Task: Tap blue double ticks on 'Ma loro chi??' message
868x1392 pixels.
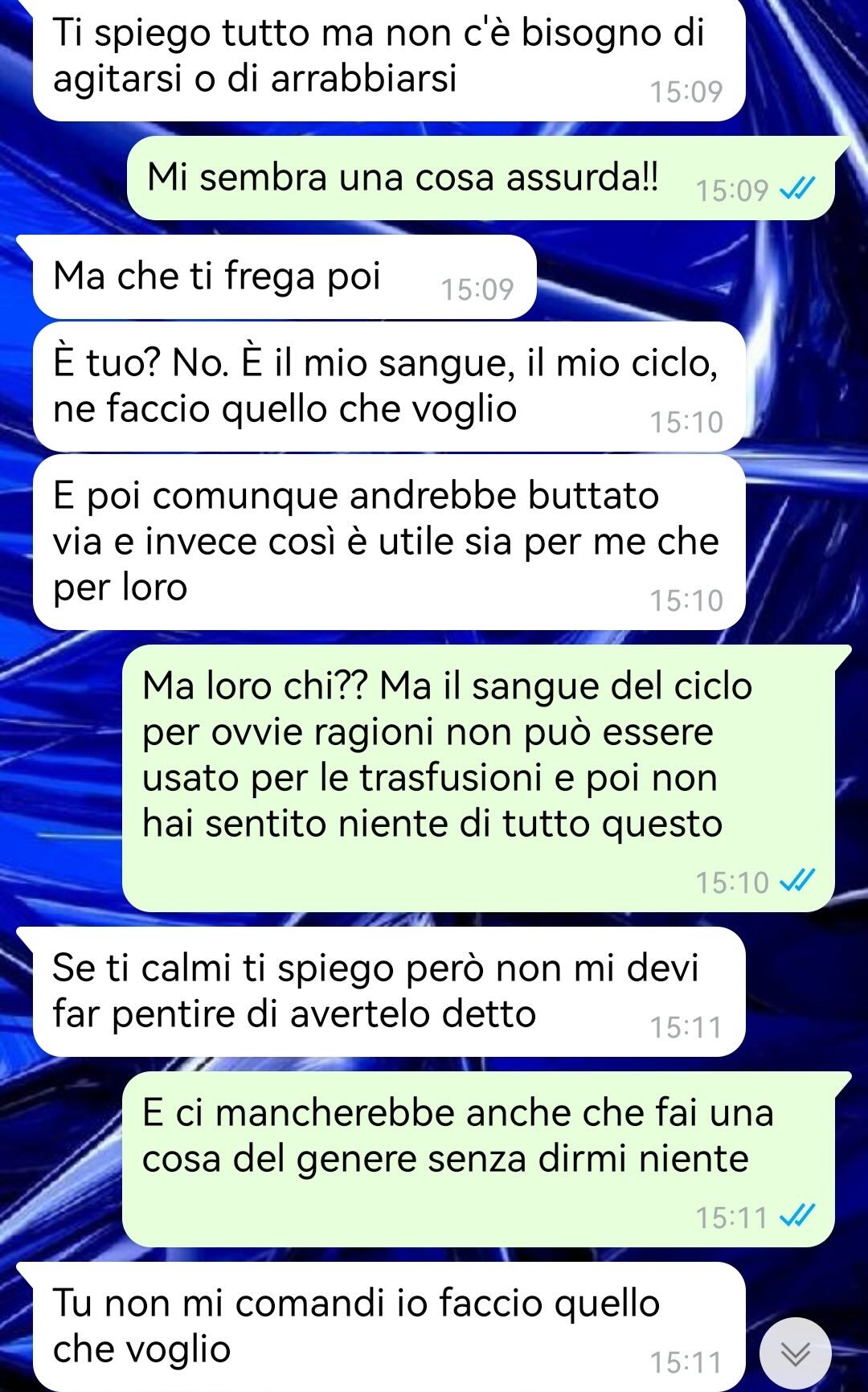Action: (x=798, y=881)
